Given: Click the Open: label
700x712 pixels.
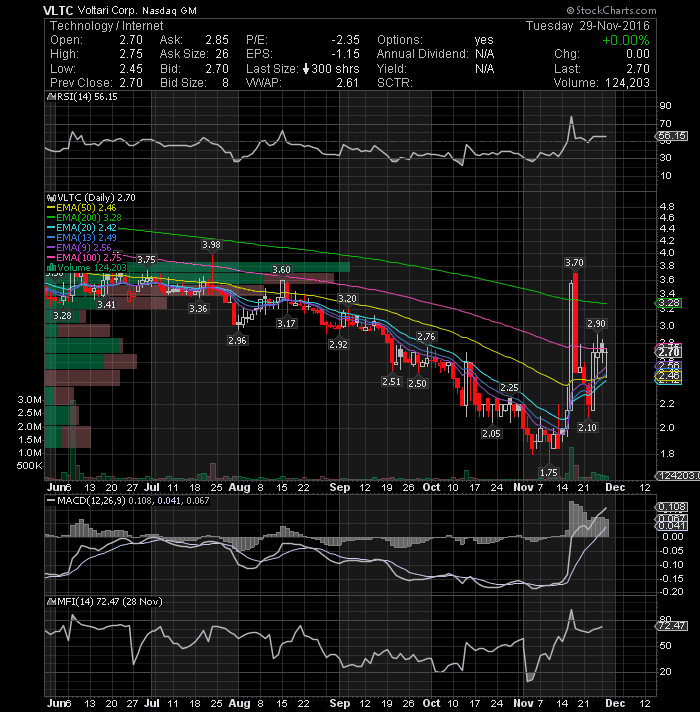Looking at the screenshot, I should [x=67, y=40].
